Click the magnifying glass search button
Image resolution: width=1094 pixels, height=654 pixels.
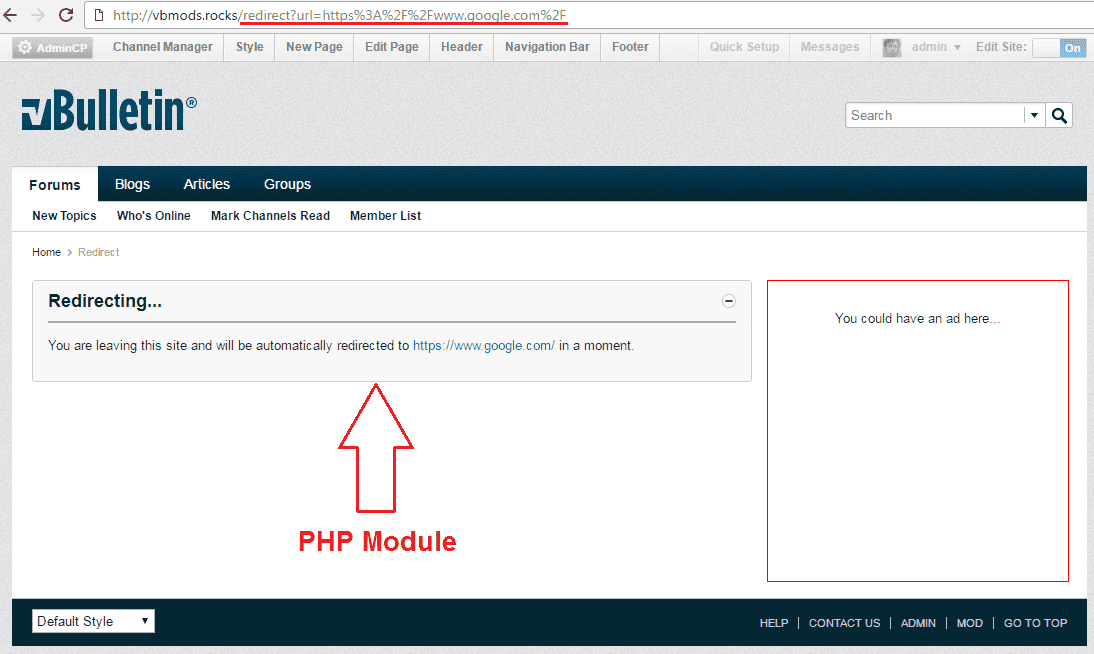(1059, 115)
